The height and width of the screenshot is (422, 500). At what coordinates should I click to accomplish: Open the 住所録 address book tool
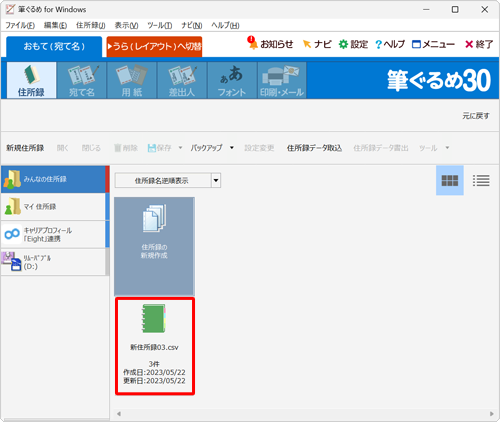pos(31,80)
